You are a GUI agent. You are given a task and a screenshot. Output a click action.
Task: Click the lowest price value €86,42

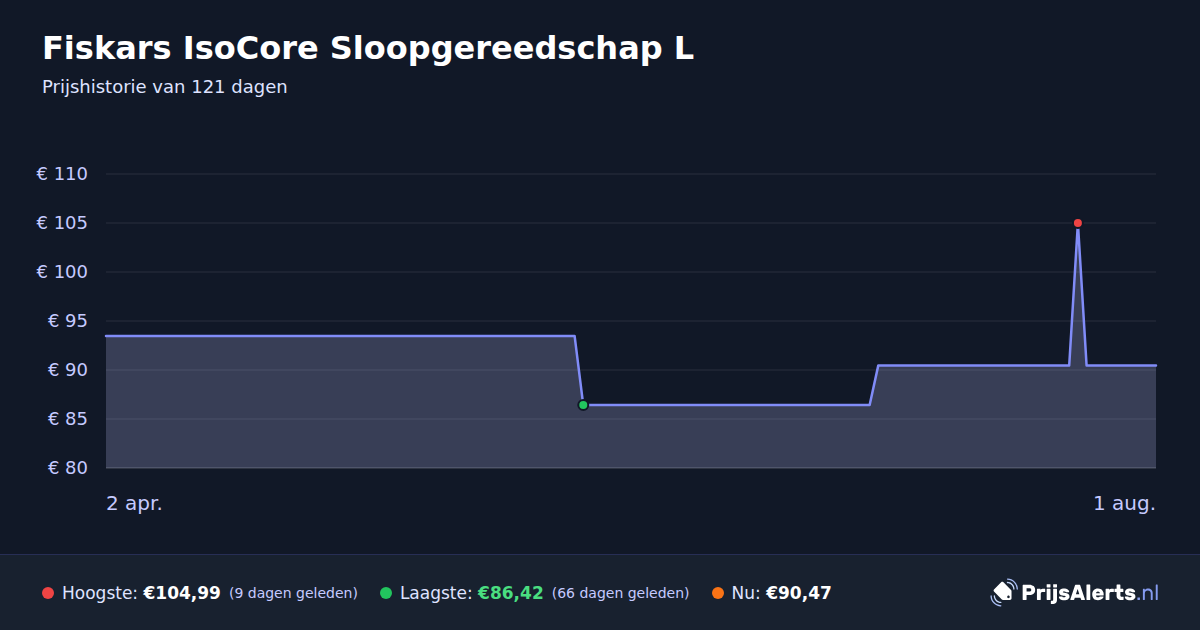coord(510,593)
